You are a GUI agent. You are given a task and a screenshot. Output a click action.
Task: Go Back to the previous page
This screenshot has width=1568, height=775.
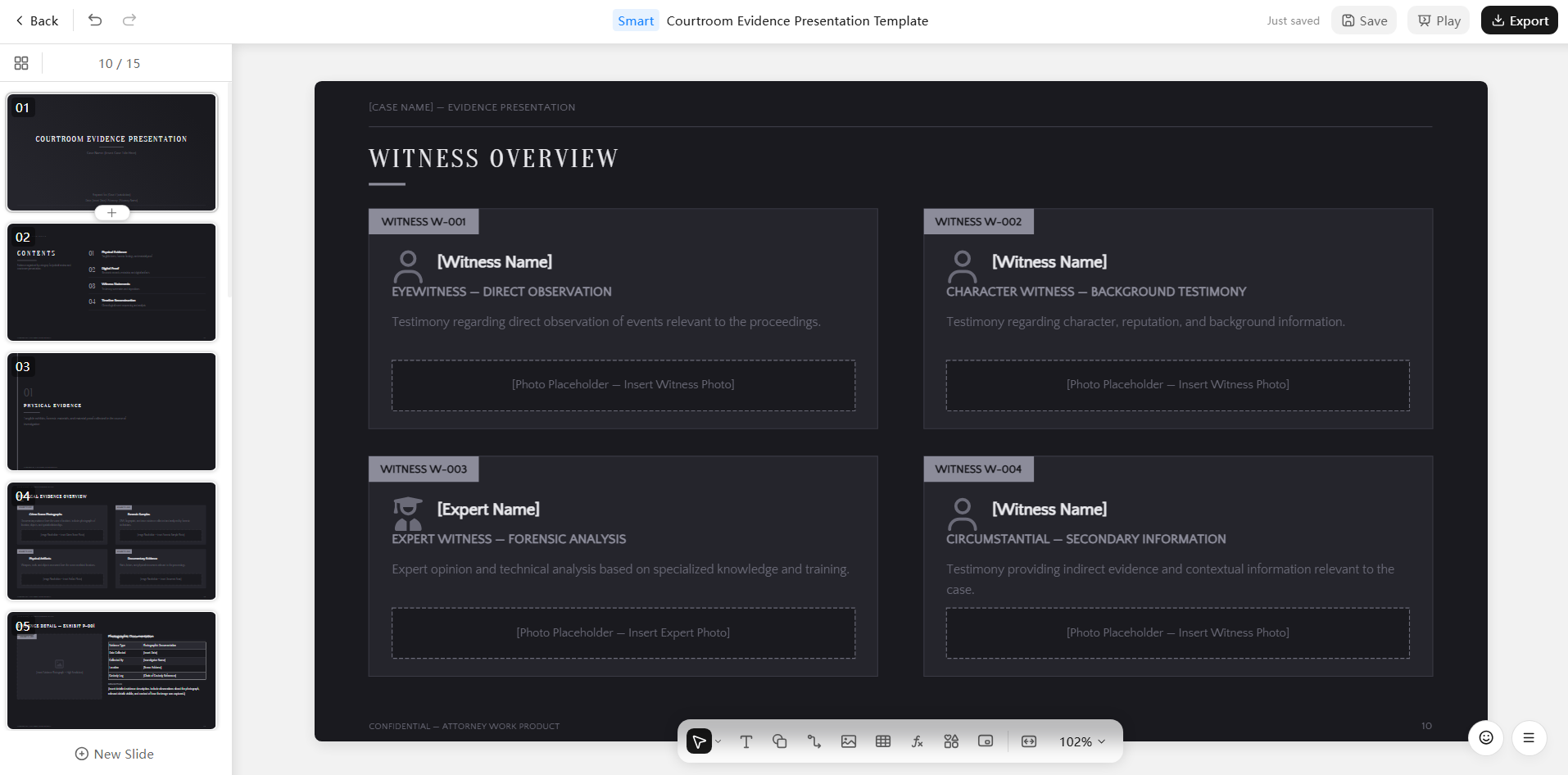[x=37, y=20]
